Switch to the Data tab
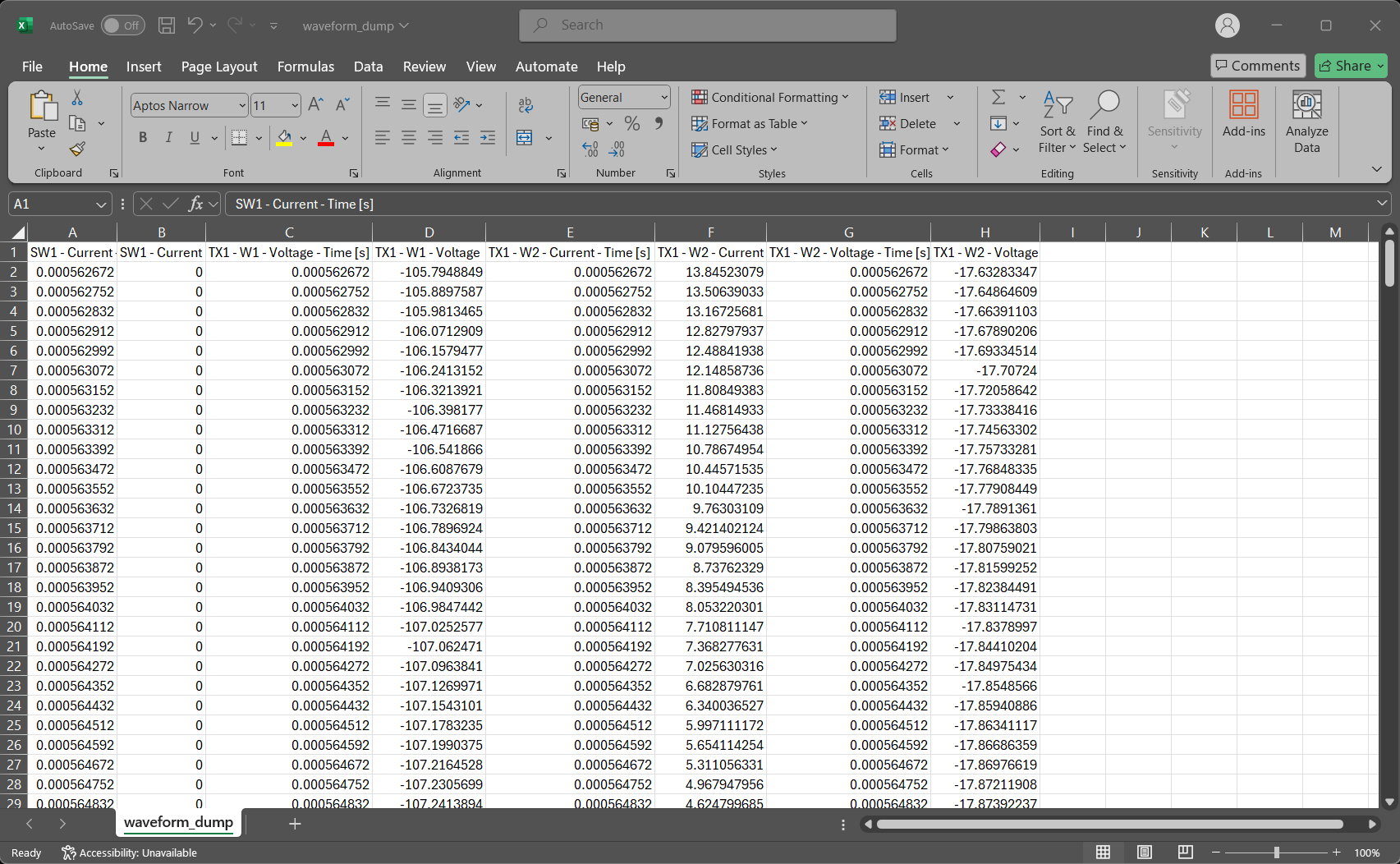Screen dimensions: 1400x864 tap(368, 67)
